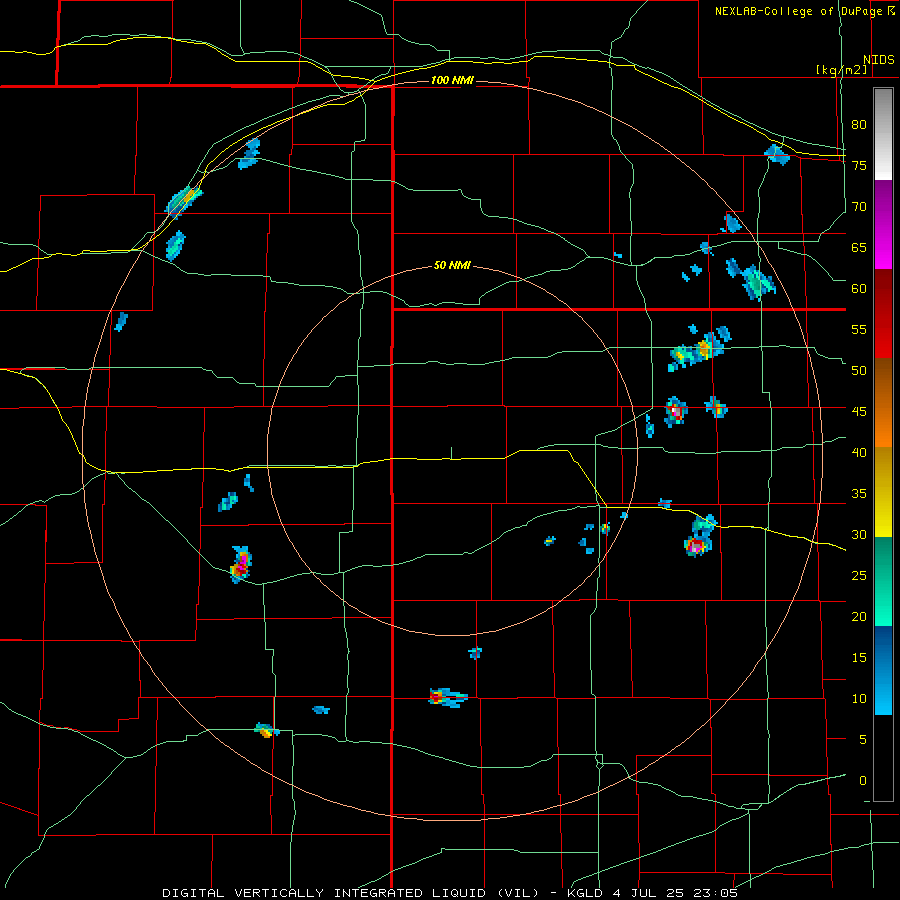Click the scale value 25
The width and height of the screenshot is (900, 900).
[x=859, y=576]
